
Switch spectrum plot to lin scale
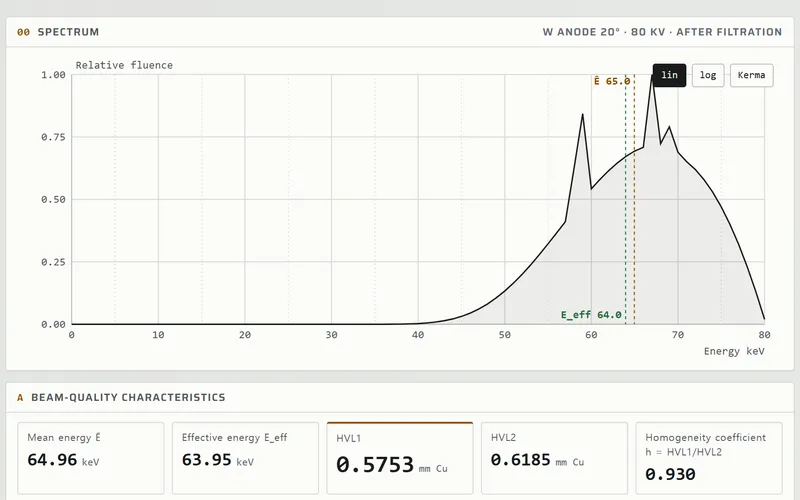[x=669, y=75]
